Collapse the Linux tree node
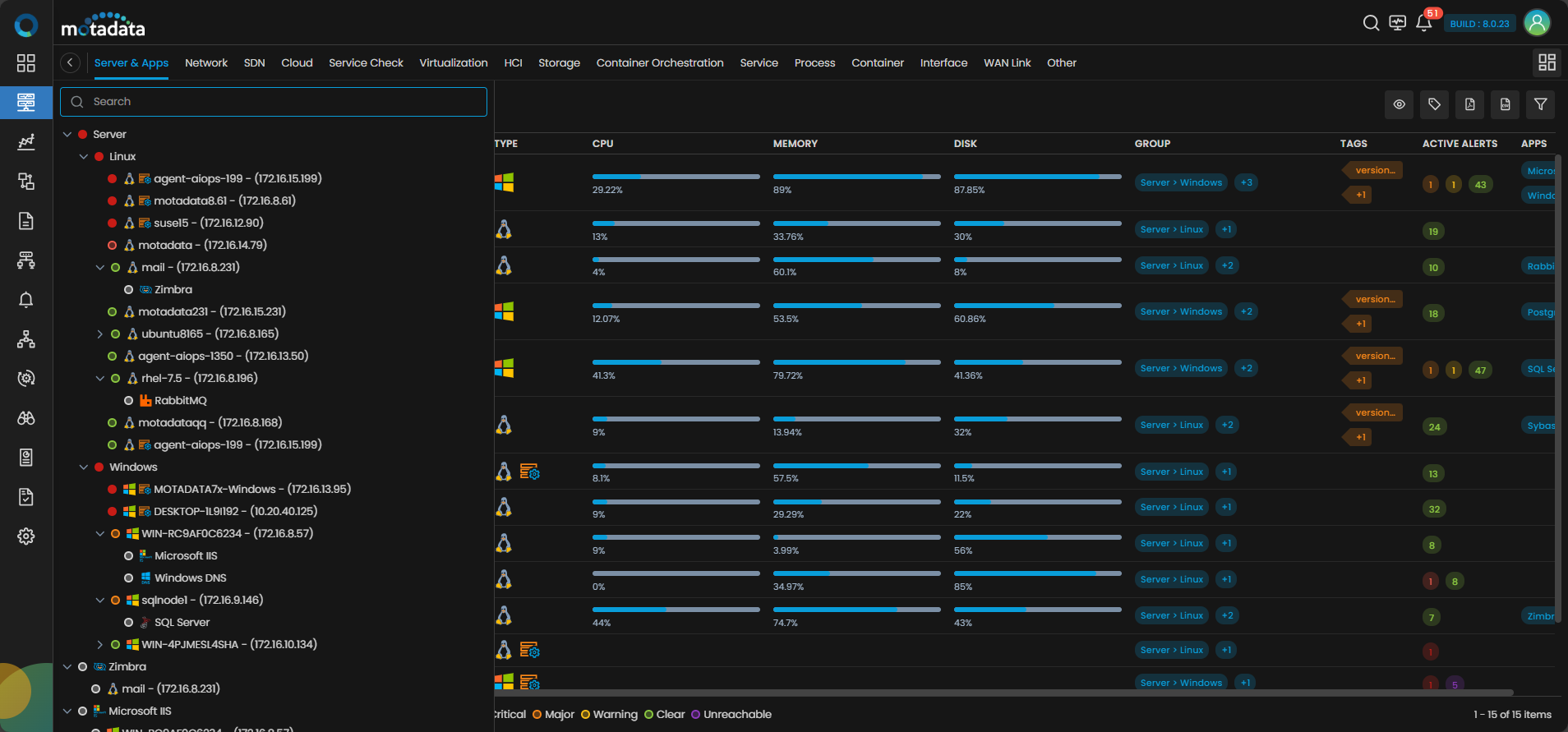This screenshot has width=1568, height=732. pos(84,156)
